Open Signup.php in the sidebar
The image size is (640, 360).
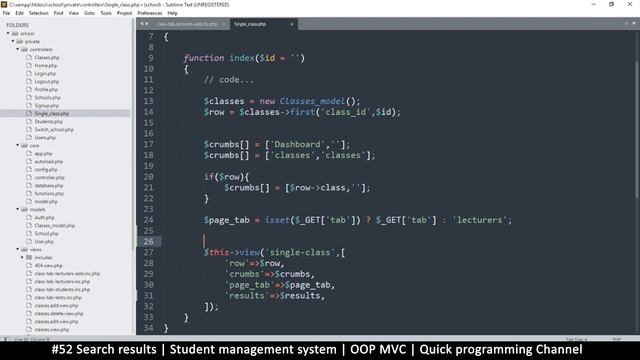[47, 106]
